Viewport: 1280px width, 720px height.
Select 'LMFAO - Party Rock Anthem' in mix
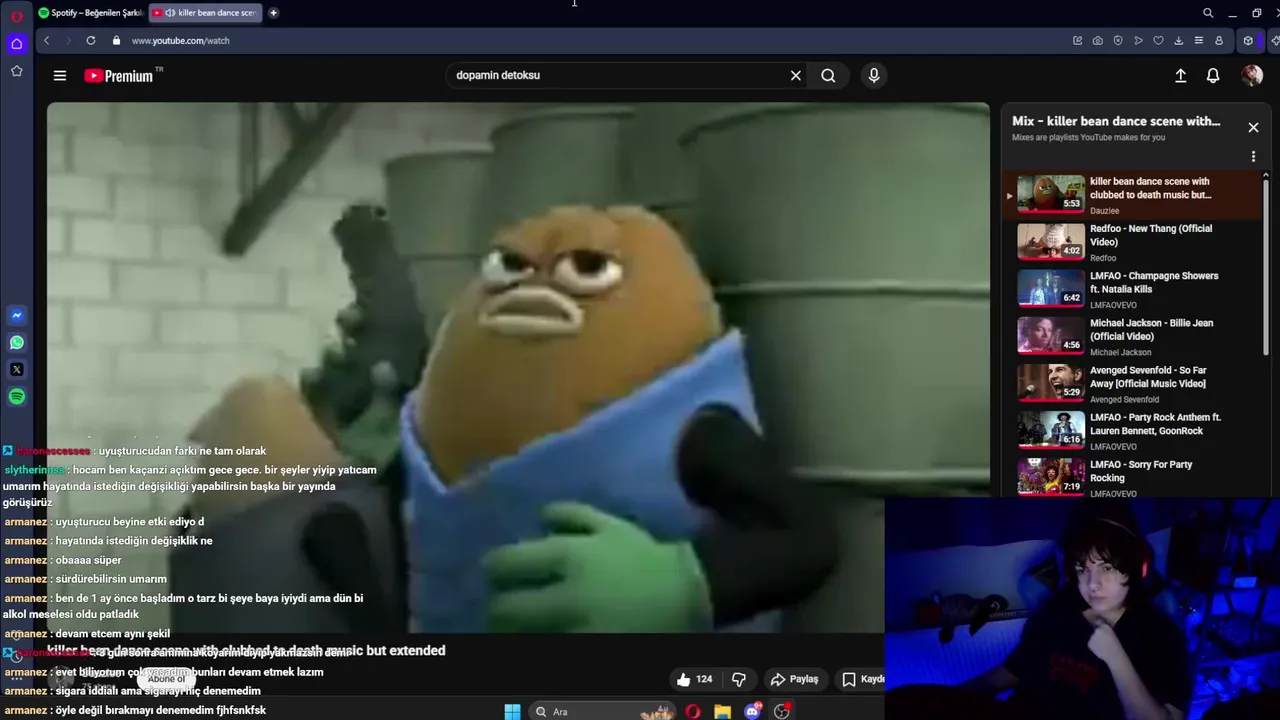[x=1130, y=430]
